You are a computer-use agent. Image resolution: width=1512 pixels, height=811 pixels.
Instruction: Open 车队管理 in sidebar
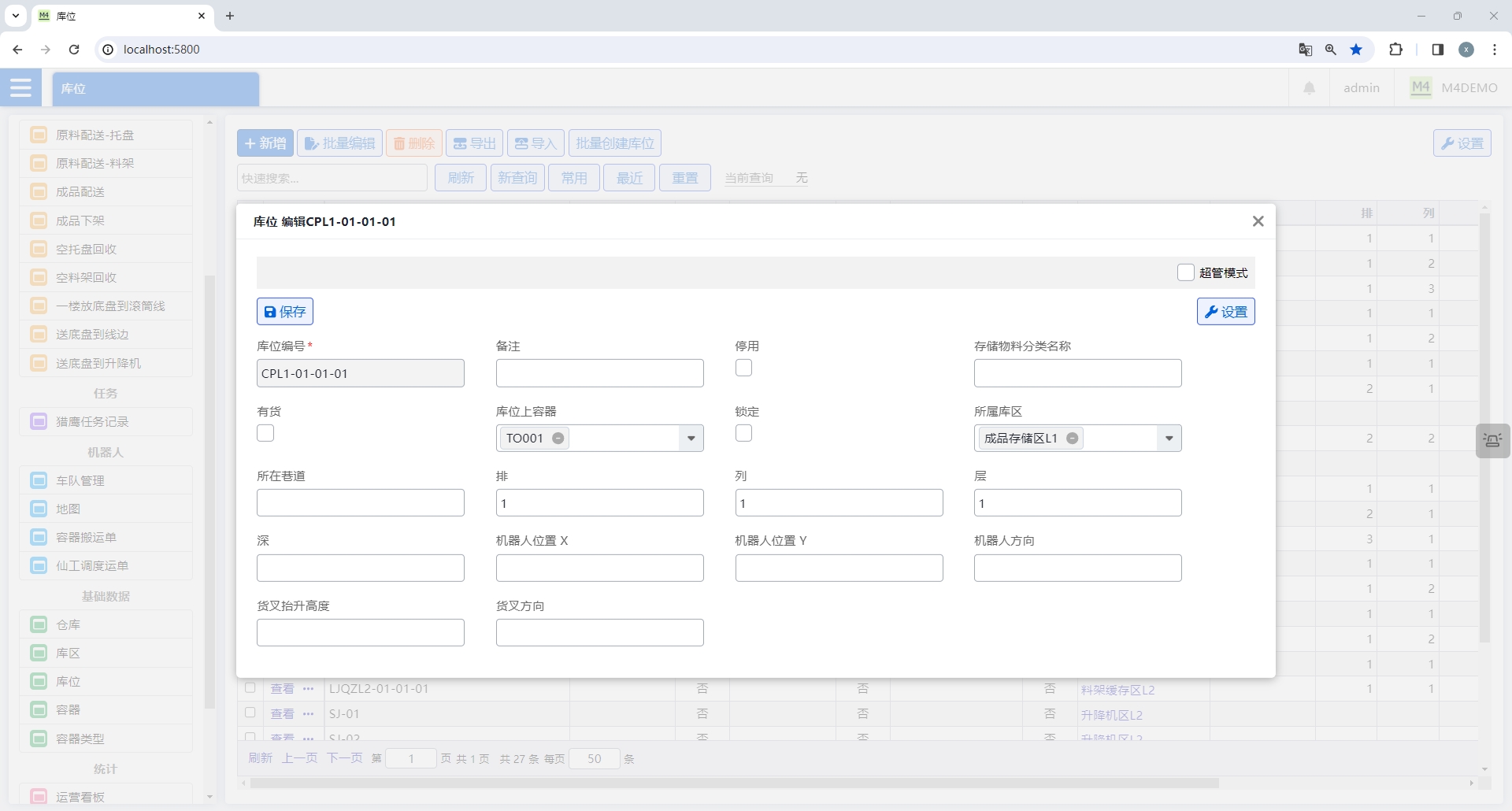(x=106, y=480)
